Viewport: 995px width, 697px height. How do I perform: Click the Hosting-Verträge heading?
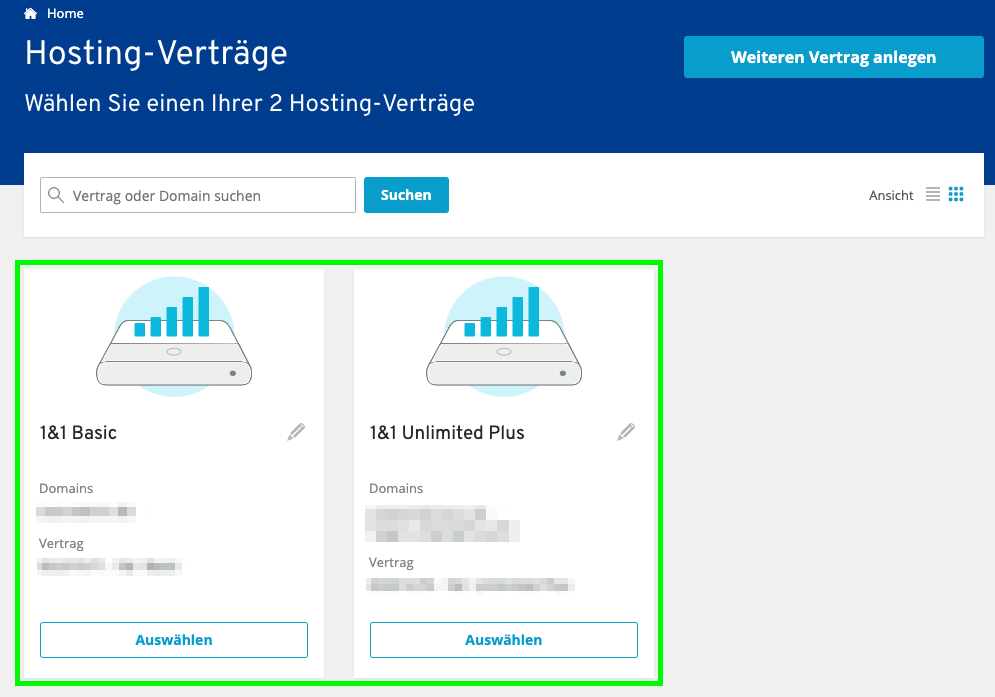156,53
